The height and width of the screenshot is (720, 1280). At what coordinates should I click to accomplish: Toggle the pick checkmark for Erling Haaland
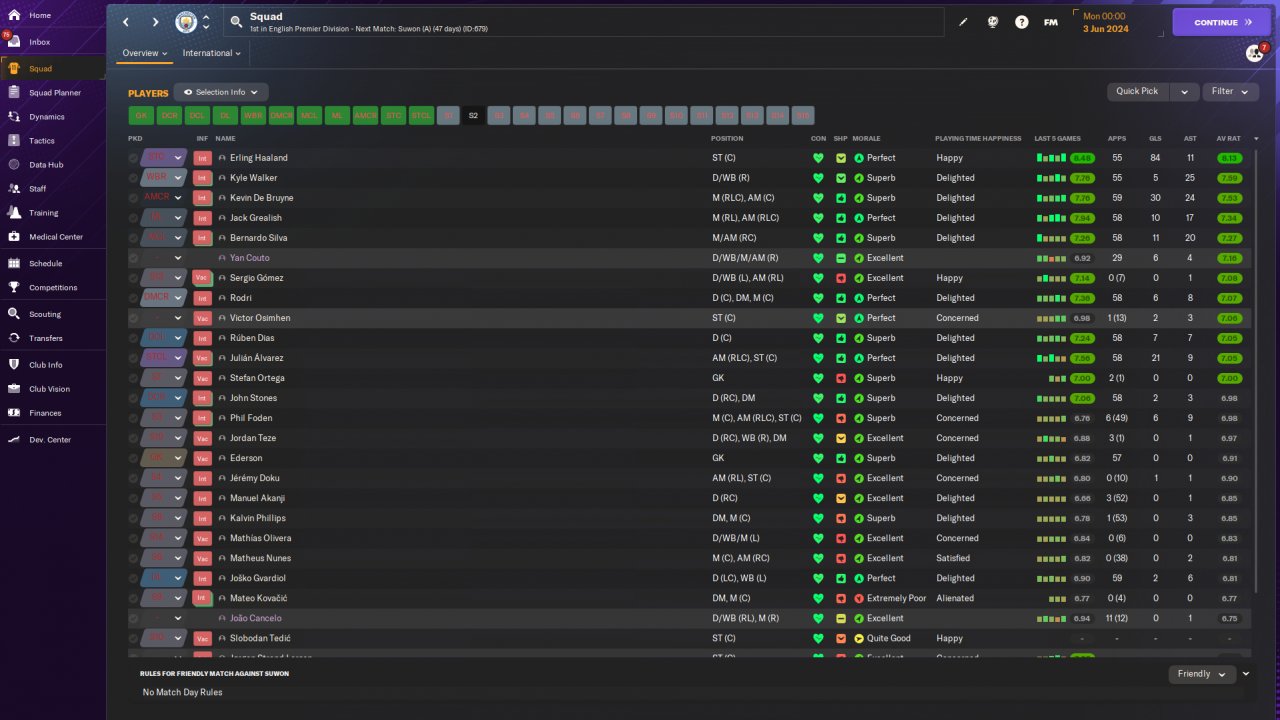pos(134,158)
